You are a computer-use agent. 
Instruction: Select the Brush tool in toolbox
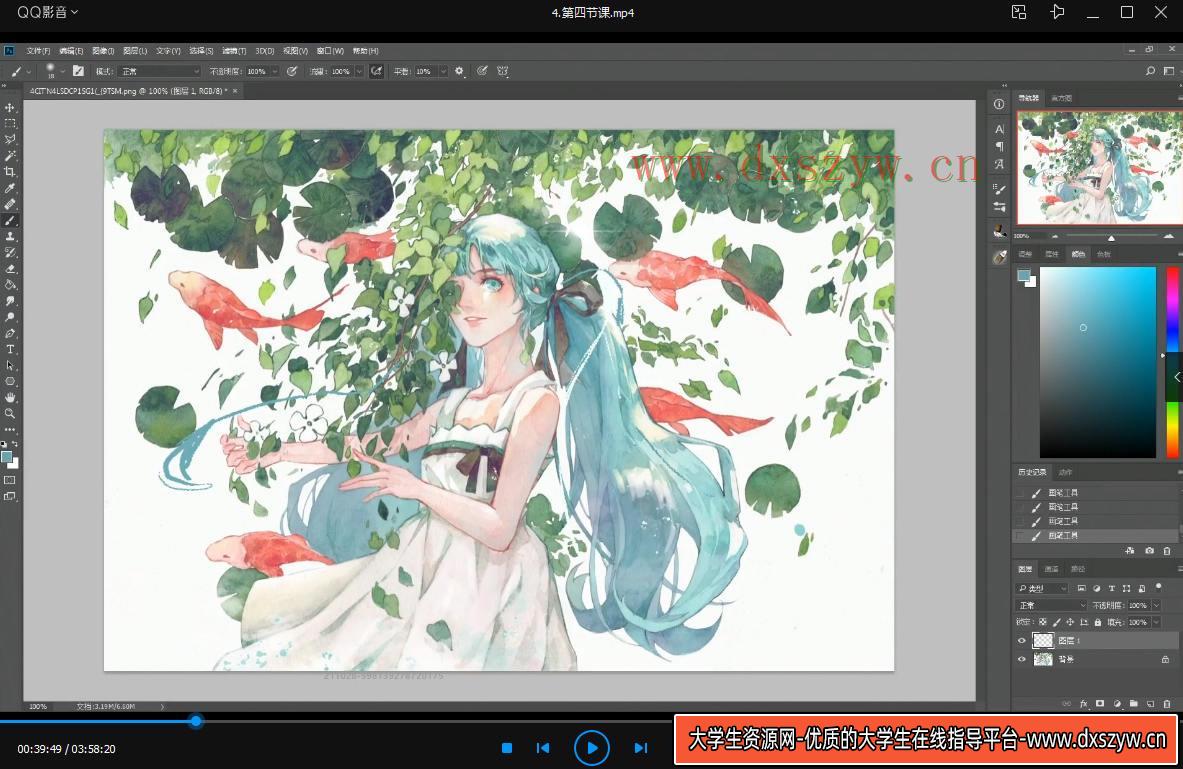point(10,220)
